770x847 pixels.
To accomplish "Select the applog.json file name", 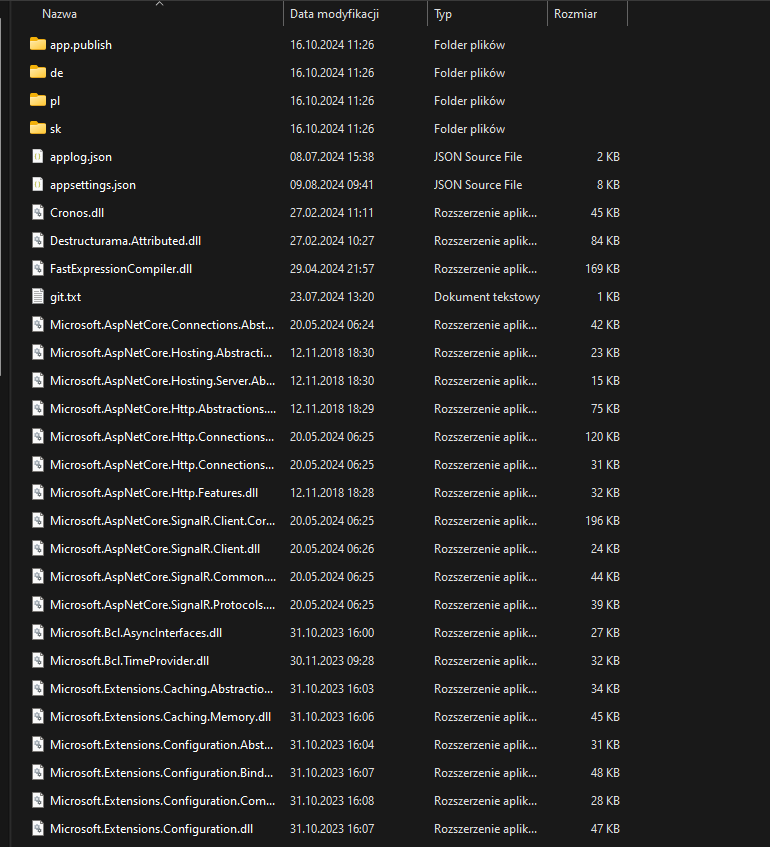I will [81, 157].
